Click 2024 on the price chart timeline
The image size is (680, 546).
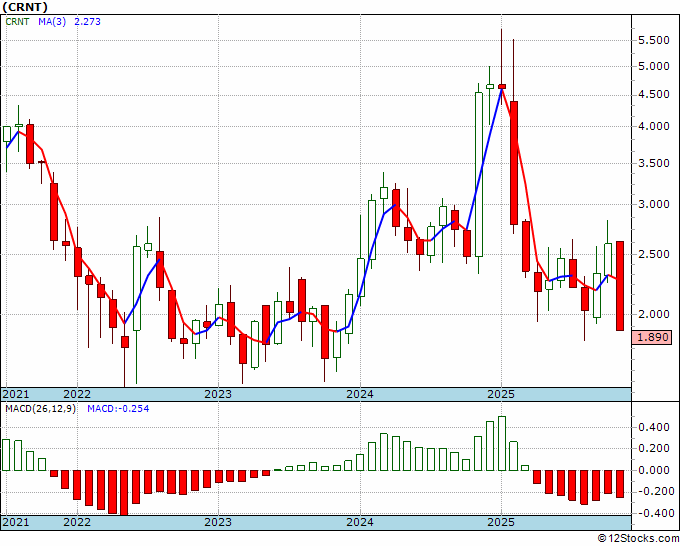pyautogui.click(x=360, y=394)
